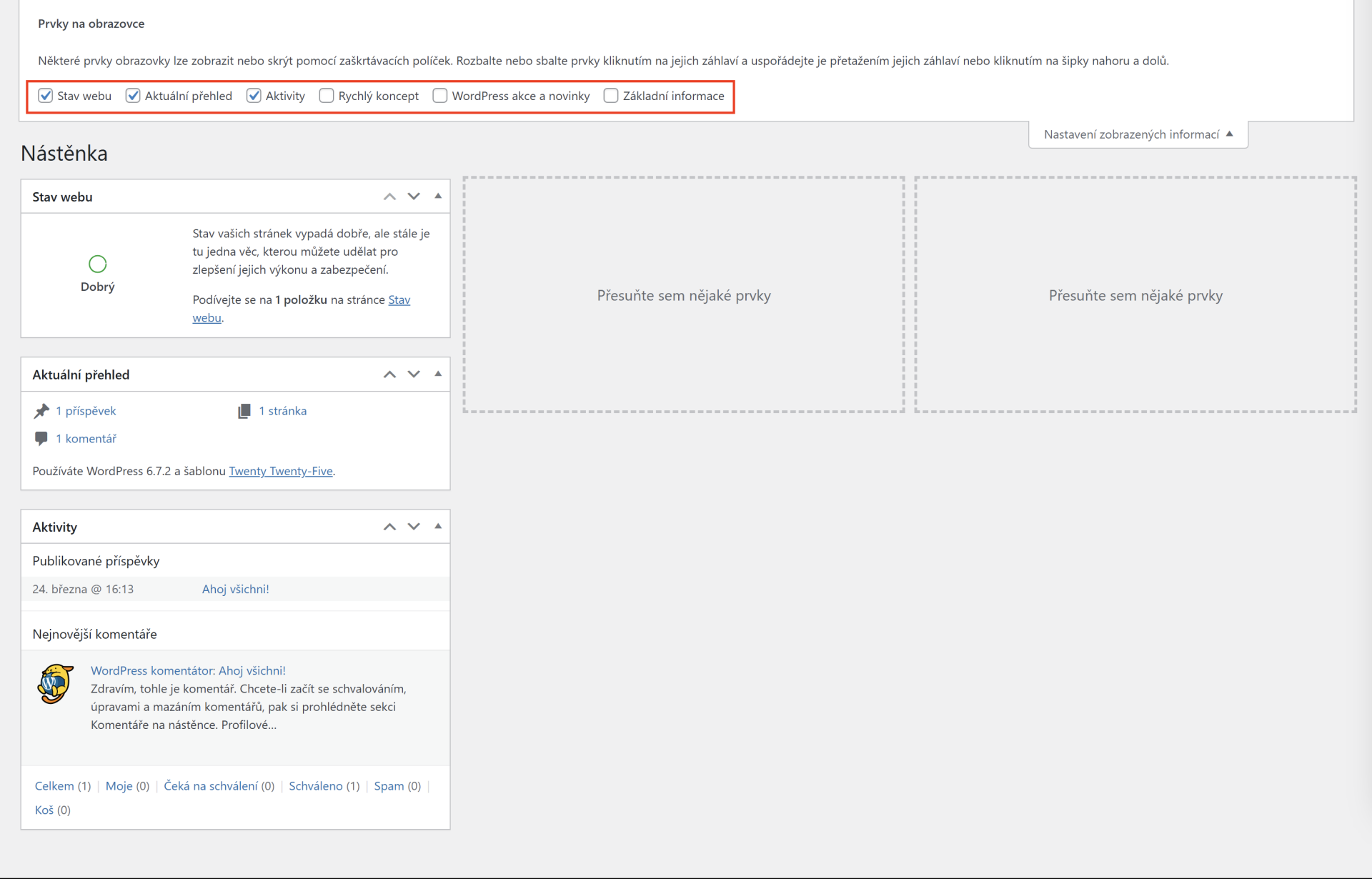The width and height of the screenshot is (1372, 879).
Task: Filter comments by Čeká na schválení
Action: tap(211, 786)
